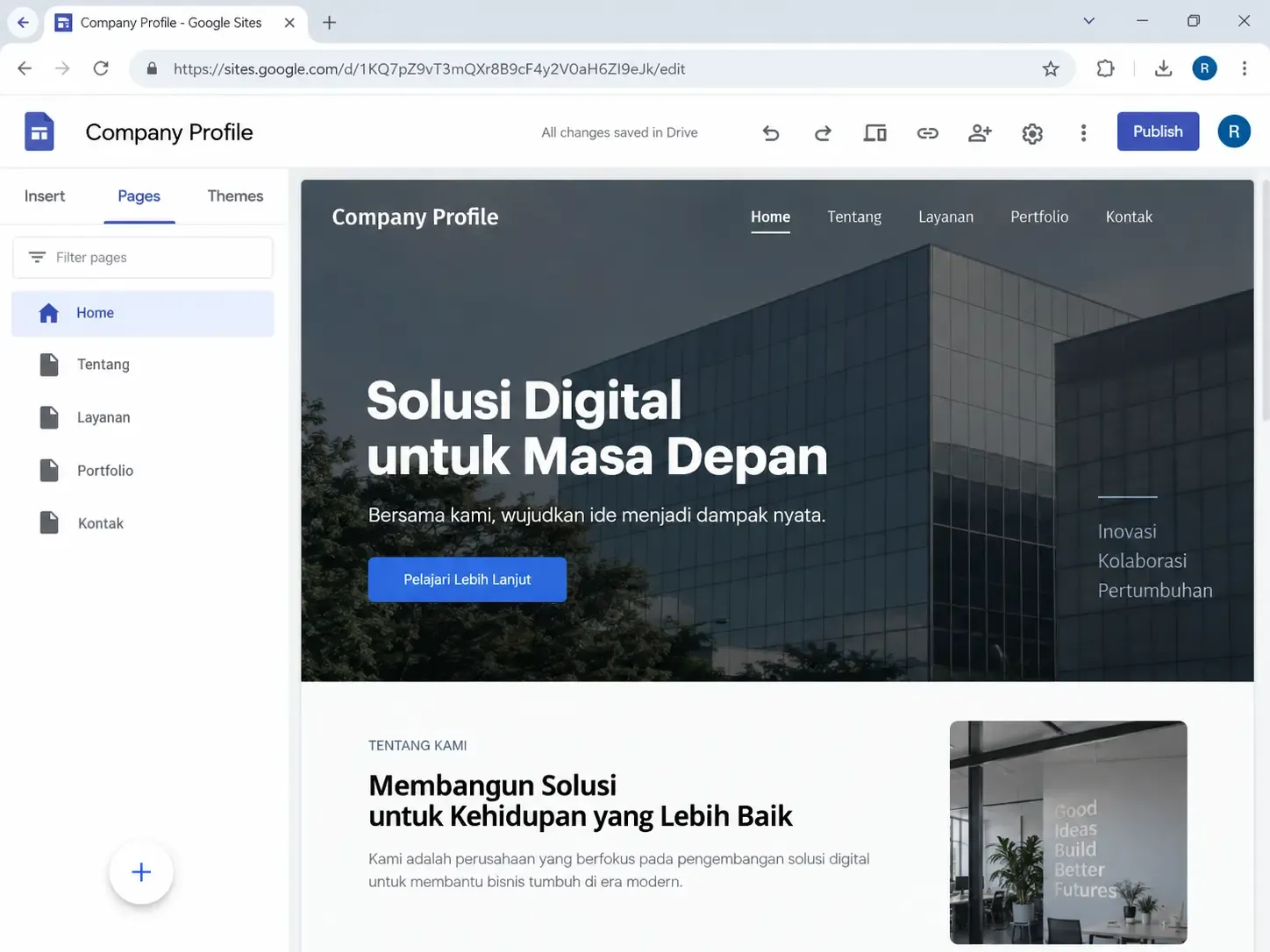Close the Company Profile browser tab
The height and width of the screenshot is (952, 1270).
point(289,23)
